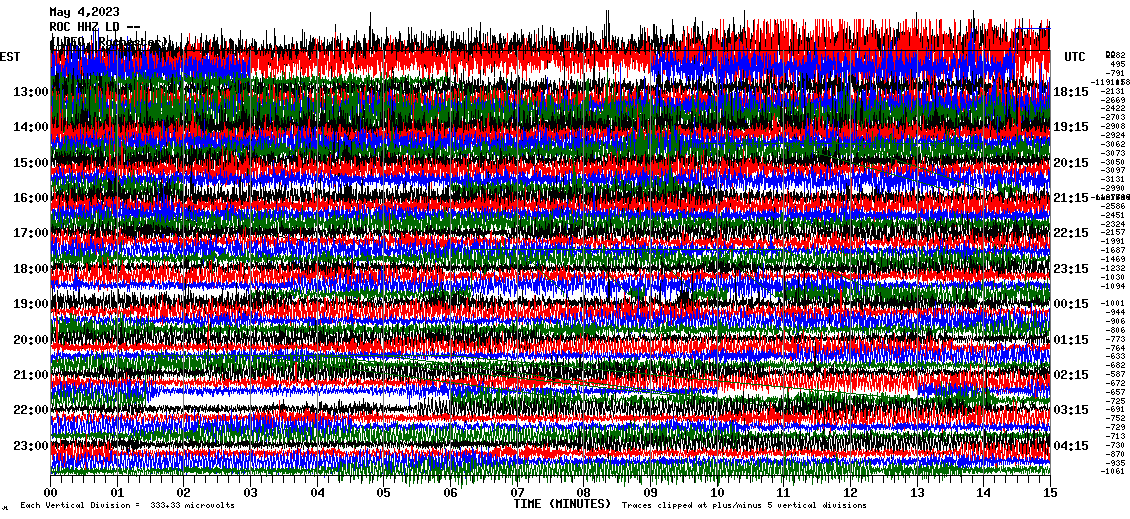
Task: Click the traces clipped footnote text
Action: [x=743, y=506]
